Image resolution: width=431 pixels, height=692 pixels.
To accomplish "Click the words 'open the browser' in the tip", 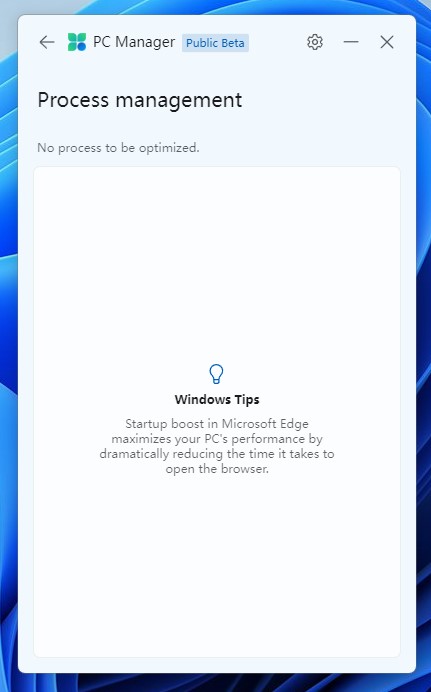I will pyautogui.click(x=217, y=469).
